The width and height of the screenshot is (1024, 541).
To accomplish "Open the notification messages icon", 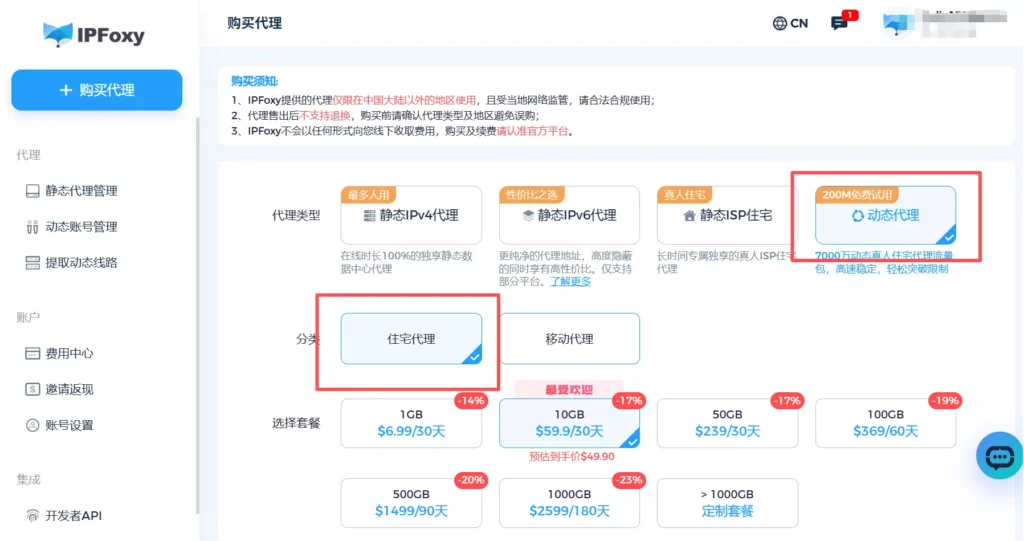I will [x=839, y=23].
